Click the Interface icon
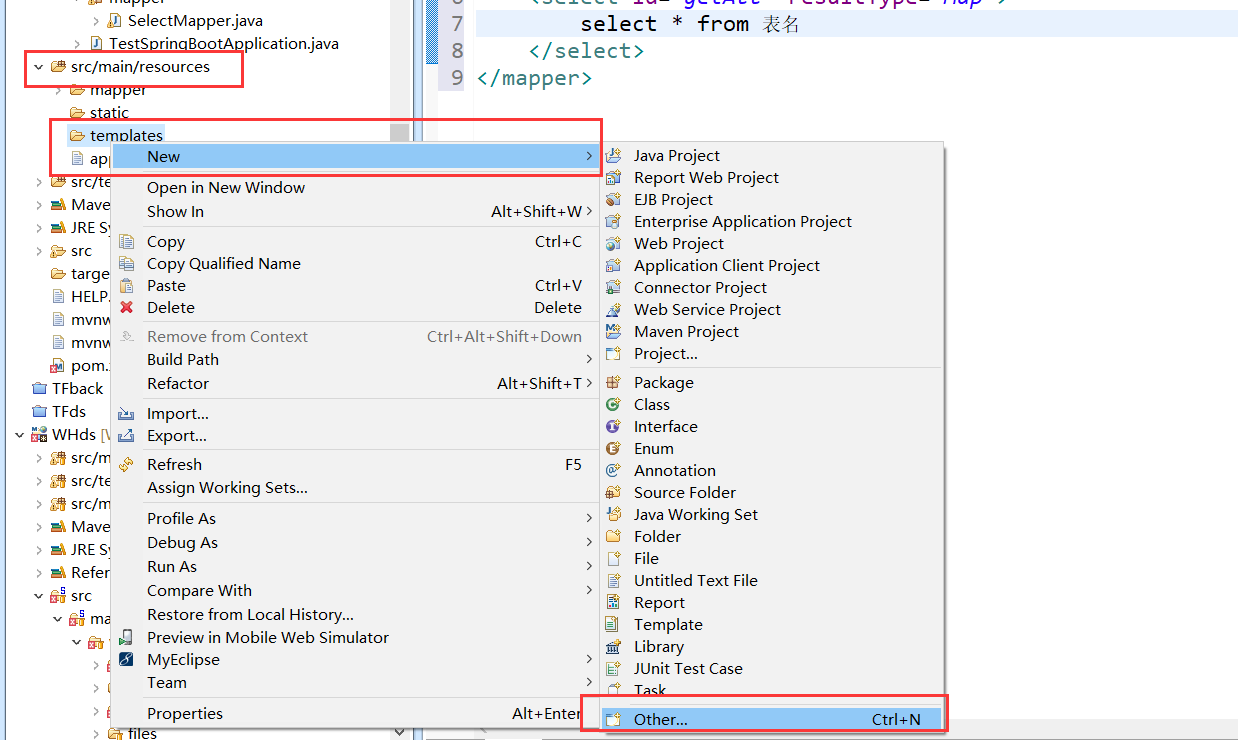The height and width of the screenshot is (740, 1238). pos(614,426)
